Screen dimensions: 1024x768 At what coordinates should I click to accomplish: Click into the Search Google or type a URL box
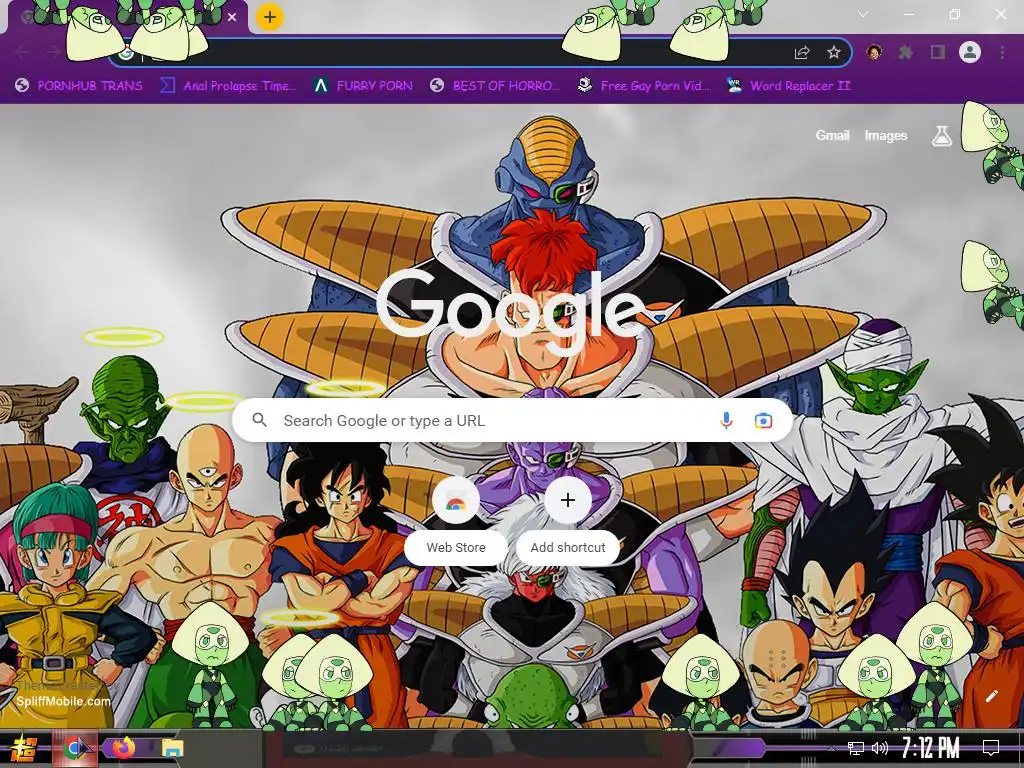[x=513, y=420]
